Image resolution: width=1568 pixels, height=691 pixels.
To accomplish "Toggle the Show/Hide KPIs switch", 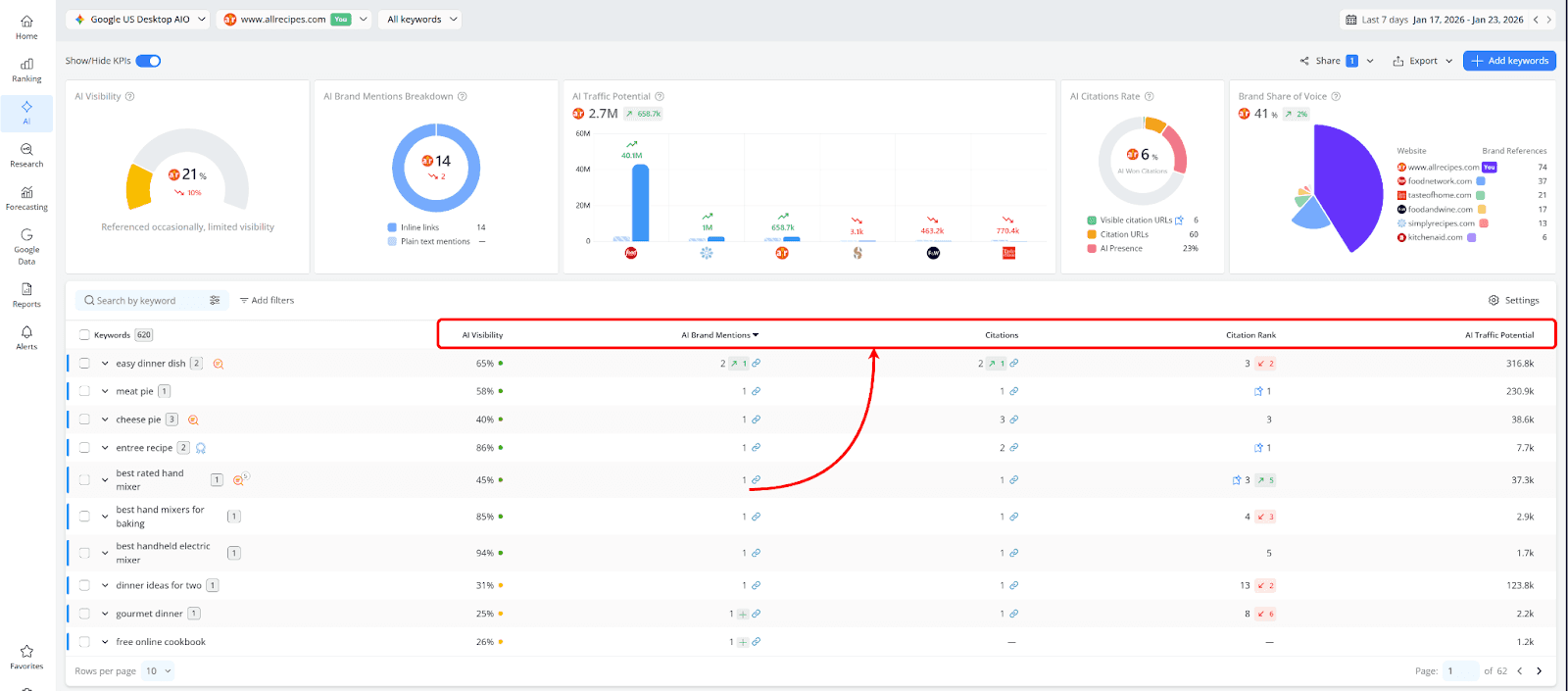I will point(148,61).
